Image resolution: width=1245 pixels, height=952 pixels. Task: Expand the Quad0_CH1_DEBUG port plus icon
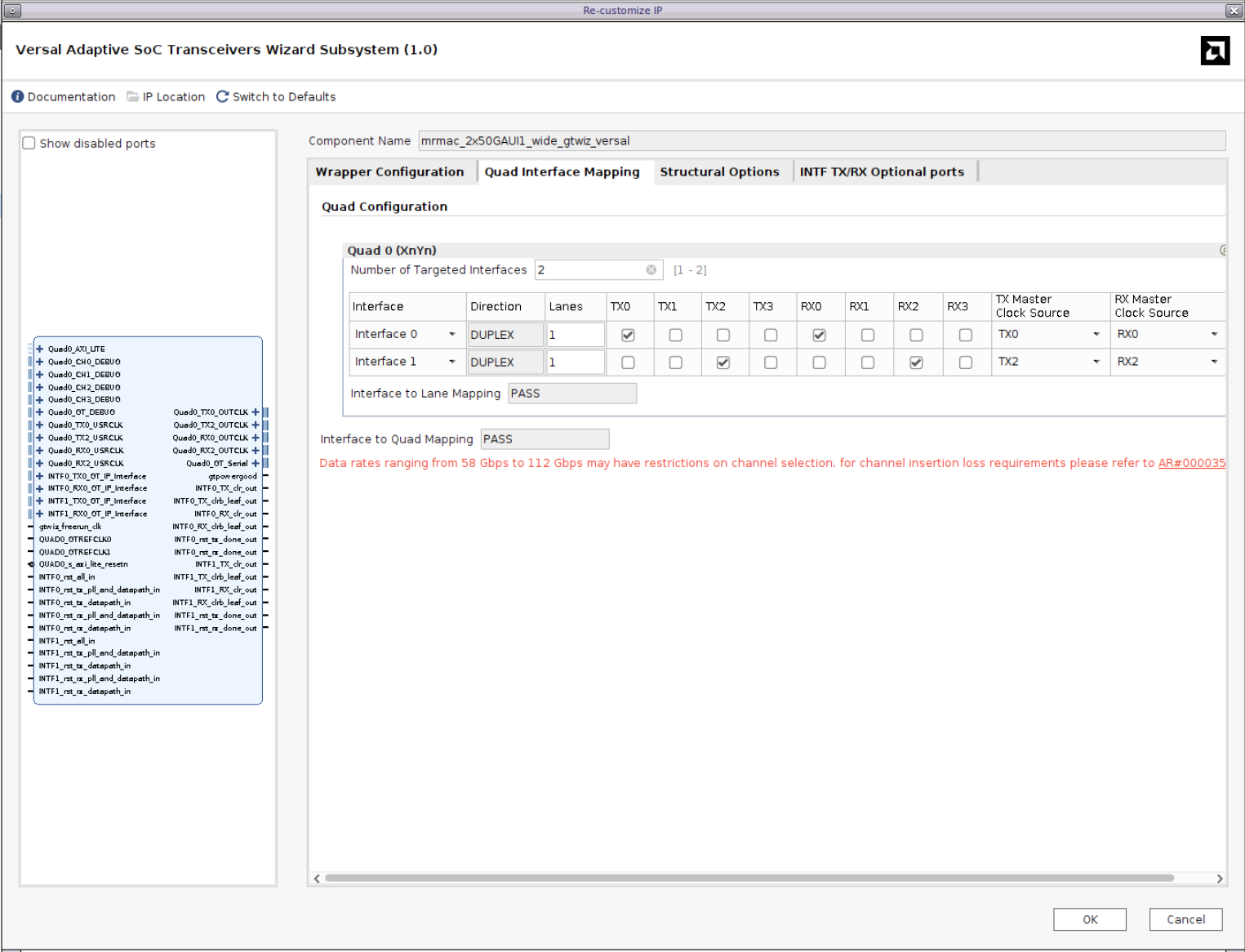[39, 375]
